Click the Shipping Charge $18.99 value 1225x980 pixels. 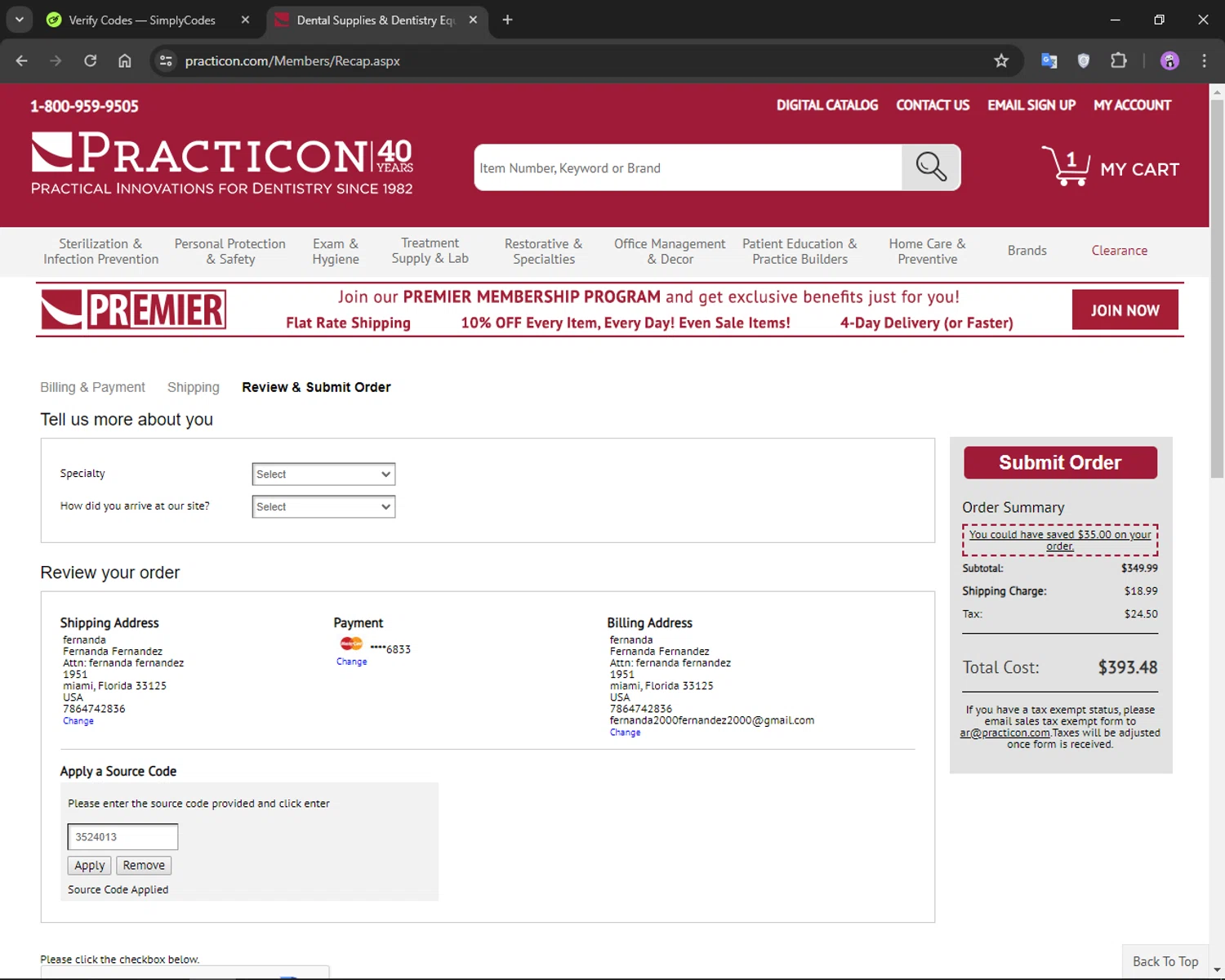[1141, 590]
